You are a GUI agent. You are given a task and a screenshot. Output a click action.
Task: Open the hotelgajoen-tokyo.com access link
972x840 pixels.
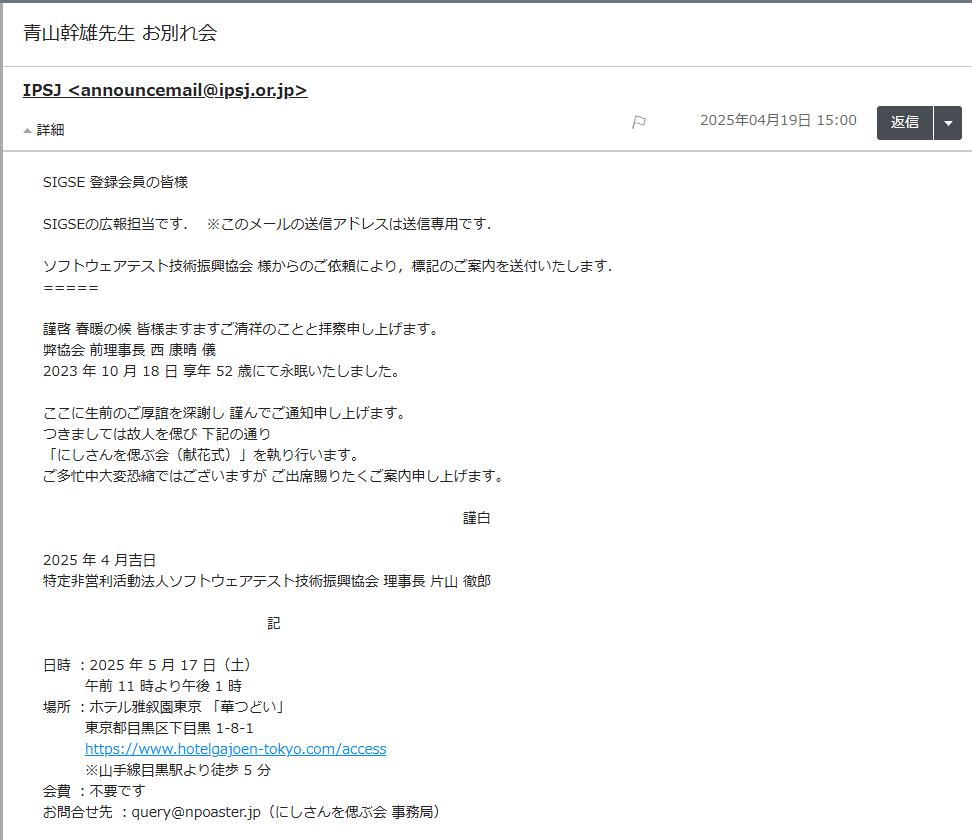pyautogui.click(x=236, y=749)
